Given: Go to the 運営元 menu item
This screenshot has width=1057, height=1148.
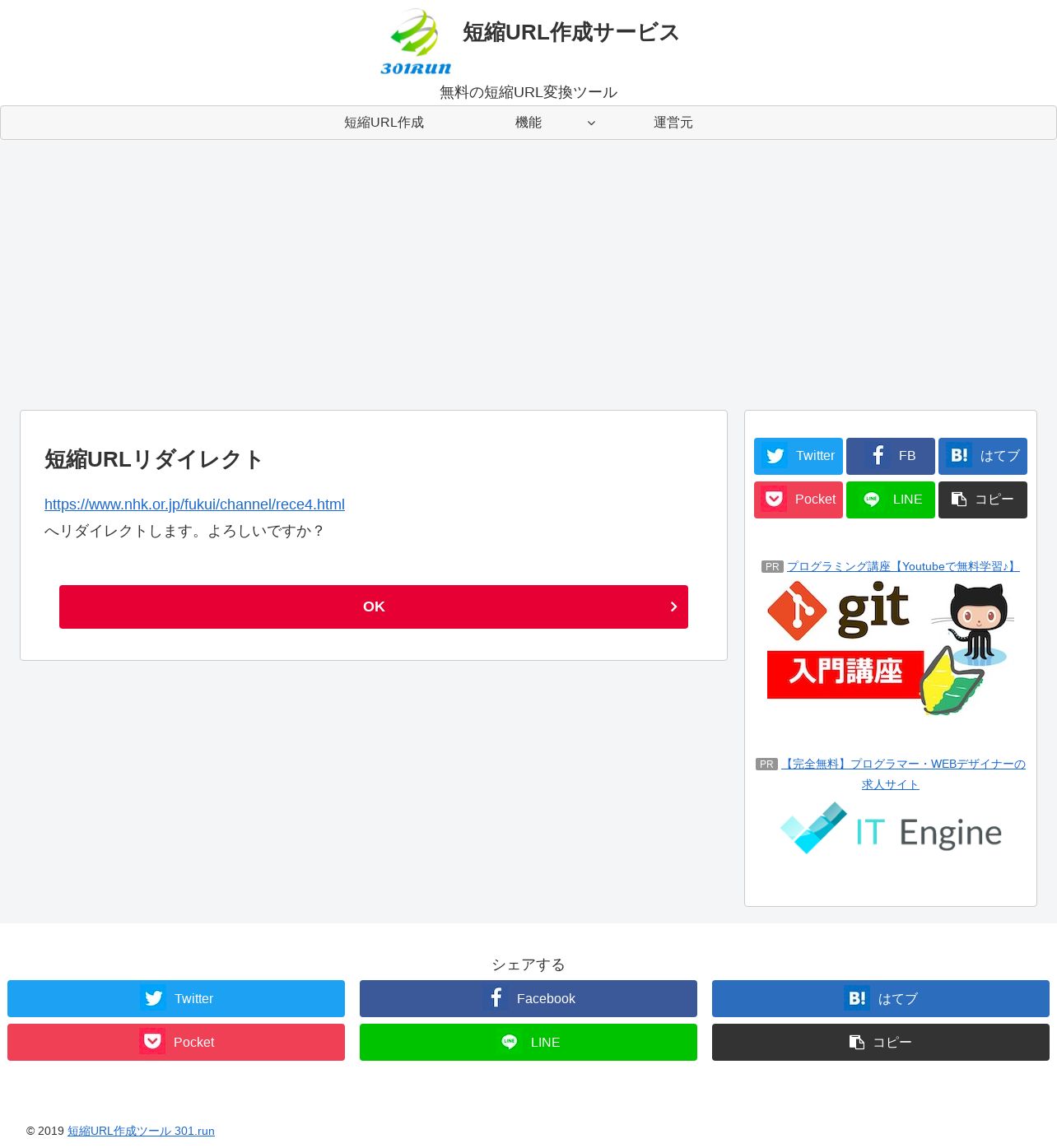Looking at the screenshot, I should (x=673, y=123).
